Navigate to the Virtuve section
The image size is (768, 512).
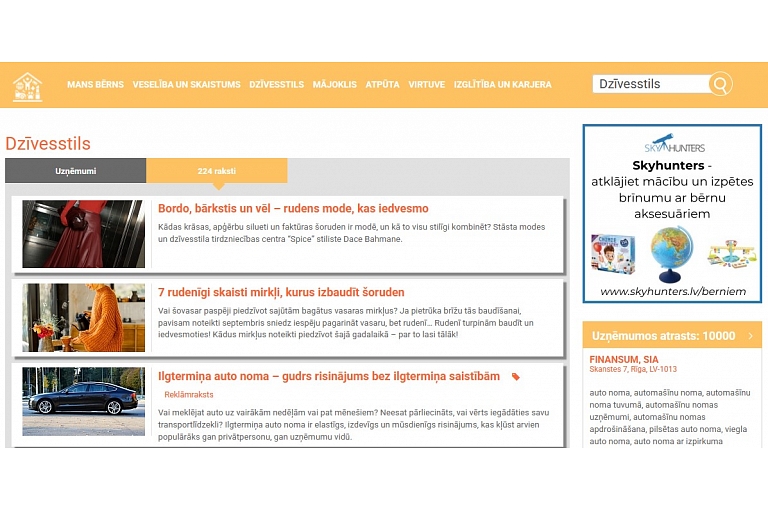point(426,85)
